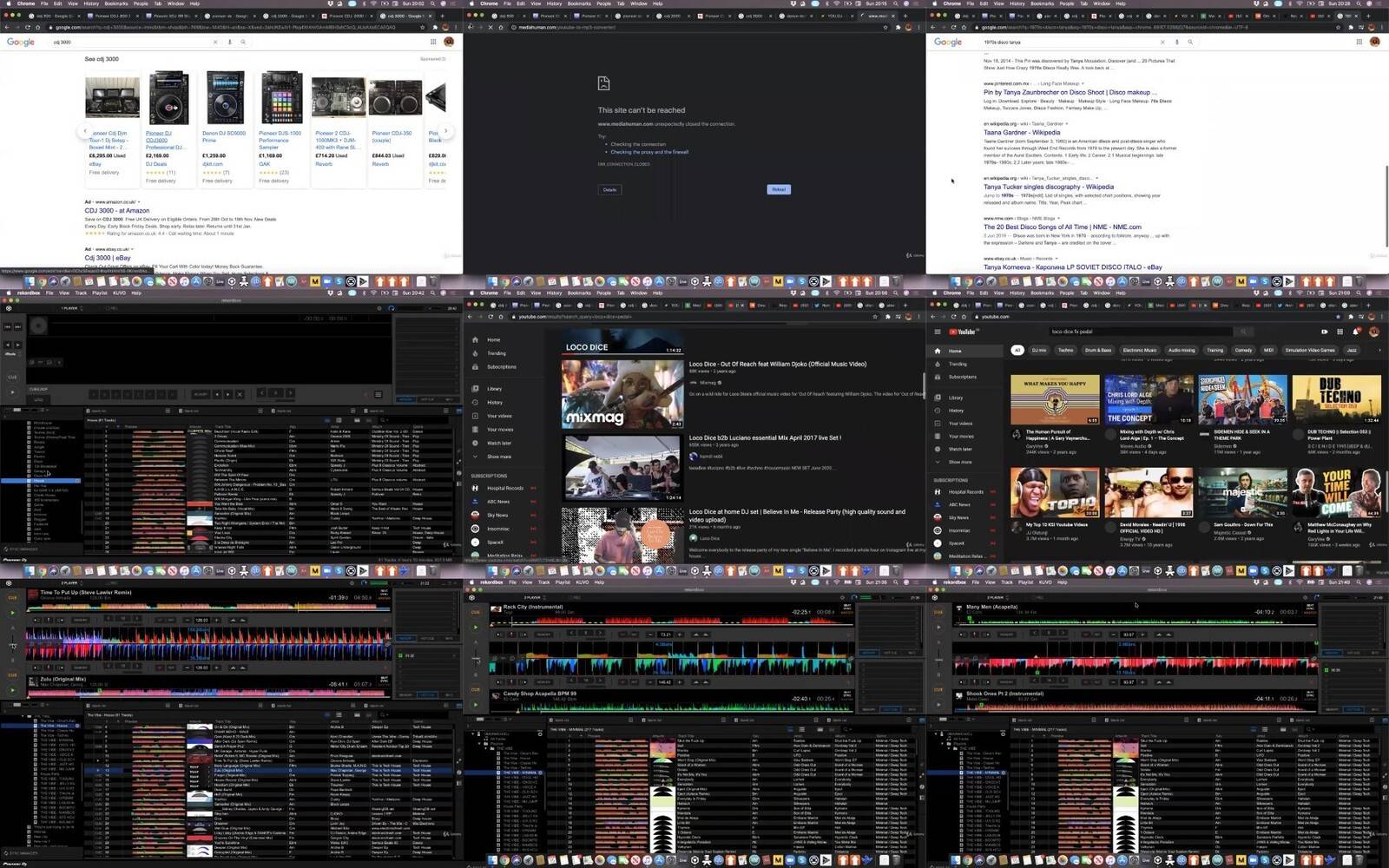This screenshot has width=1389, height=868.
Task: Hit CUE on the Shook Ones Pt 2 deck
Action: pyautogui.click(x=938, y=690)
